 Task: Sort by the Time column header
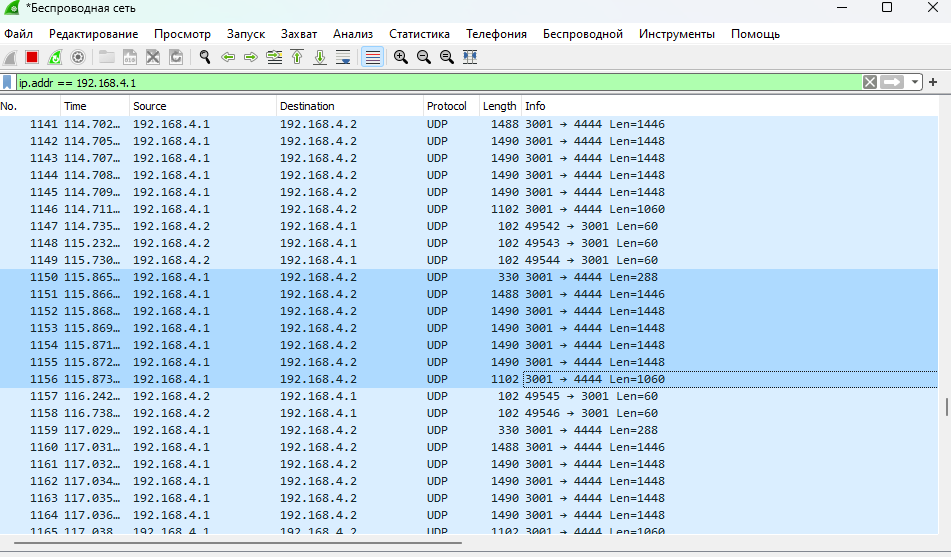click(x=95, y=106)
